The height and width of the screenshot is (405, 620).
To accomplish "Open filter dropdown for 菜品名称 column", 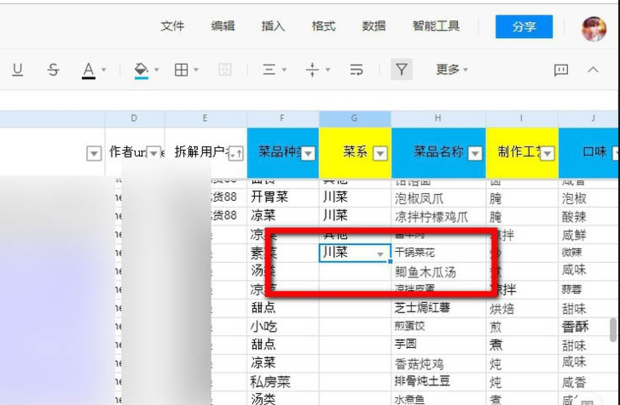I will pos(475,153).
